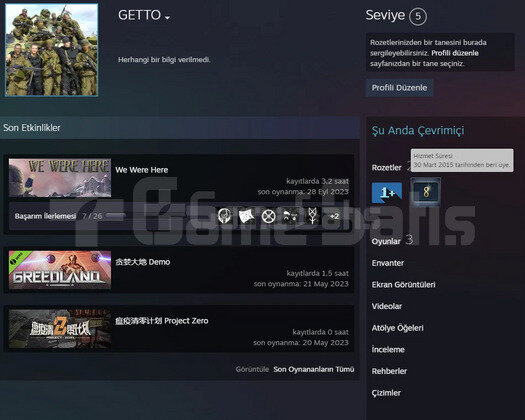Screen dimensions: 525x420
Task: Open the first We Were Here achievement icon
Action: [x=225, y=216]
